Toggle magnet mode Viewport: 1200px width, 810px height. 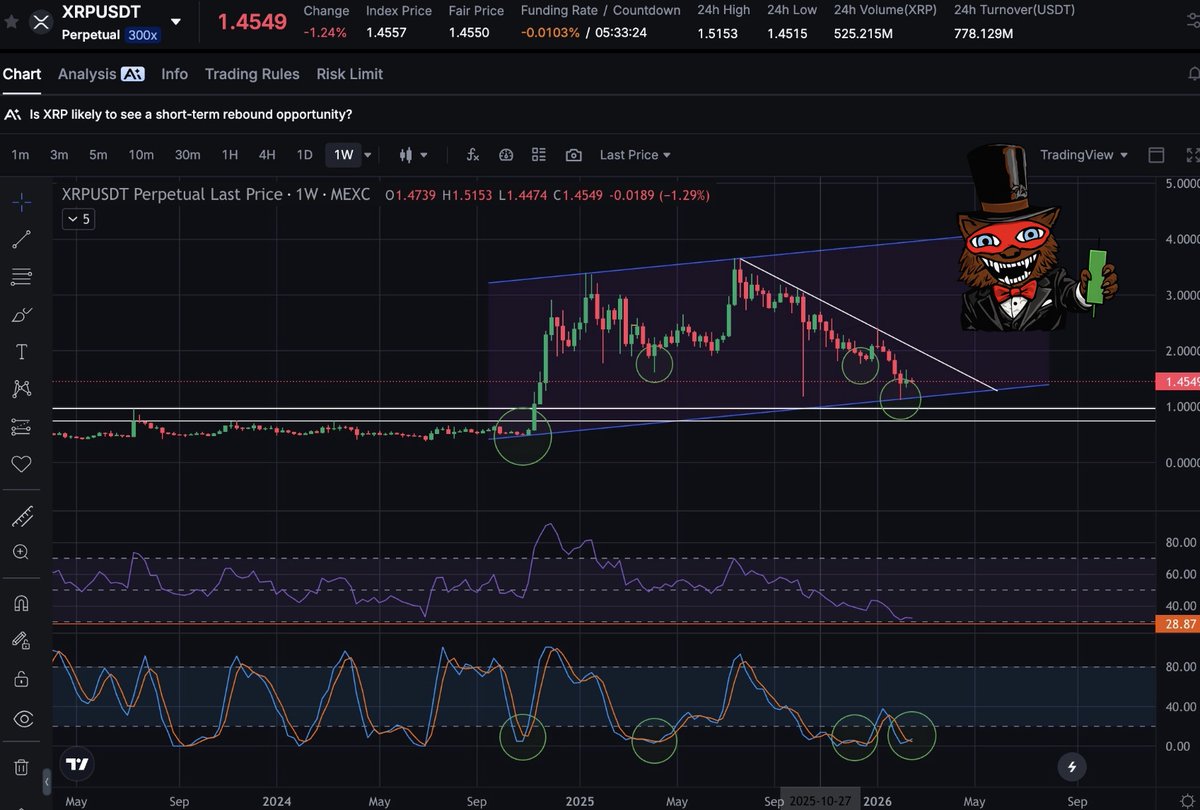pyautogui.click(x=22, y=603)
